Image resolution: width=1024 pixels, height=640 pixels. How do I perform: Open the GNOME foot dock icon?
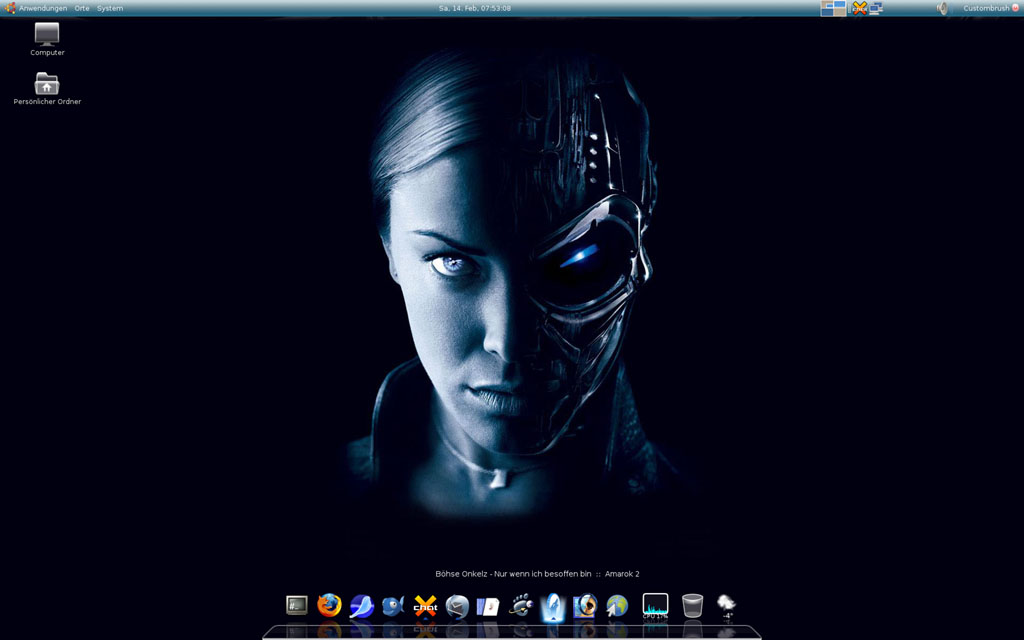520,605
